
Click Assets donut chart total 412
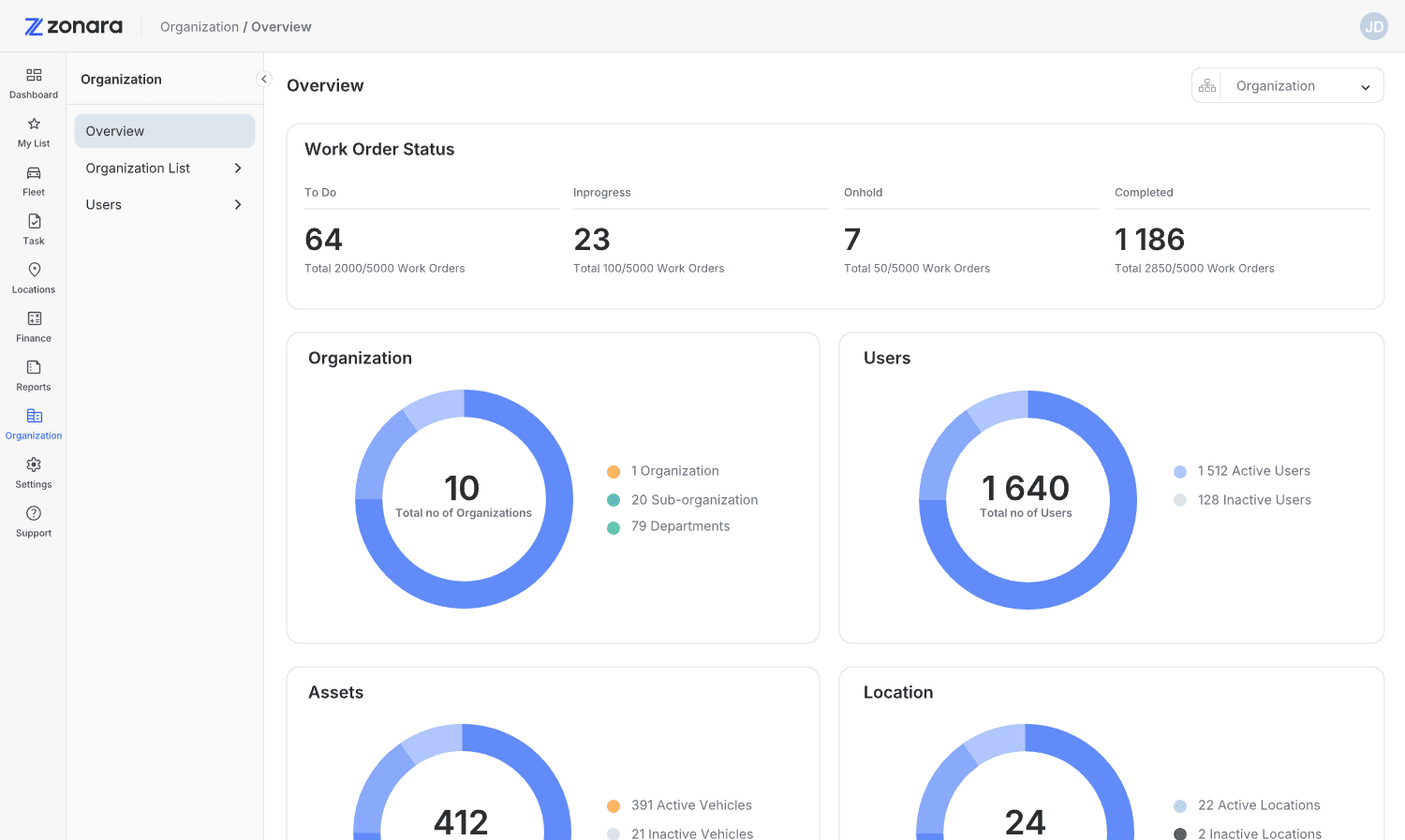click(461, 822)
